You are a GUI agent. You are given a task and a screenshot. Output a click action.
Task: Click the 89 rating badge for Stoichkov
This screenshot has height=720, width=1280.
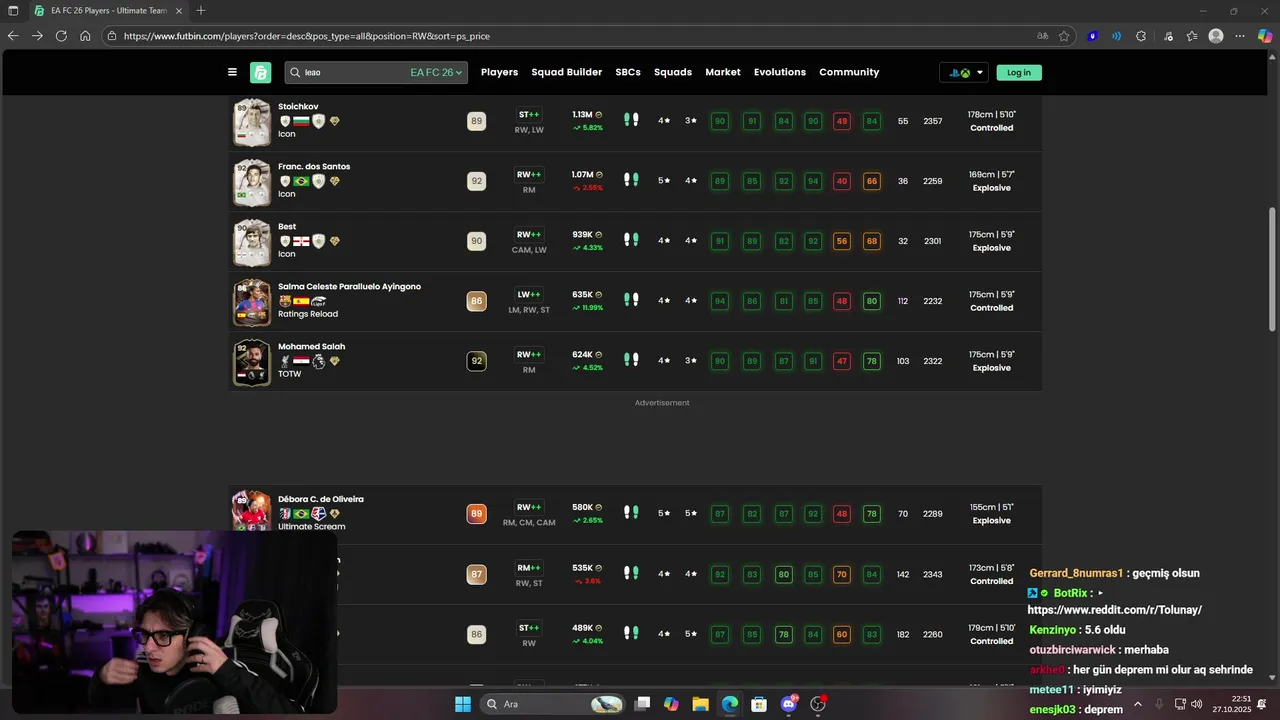click(x=476, y=121)
